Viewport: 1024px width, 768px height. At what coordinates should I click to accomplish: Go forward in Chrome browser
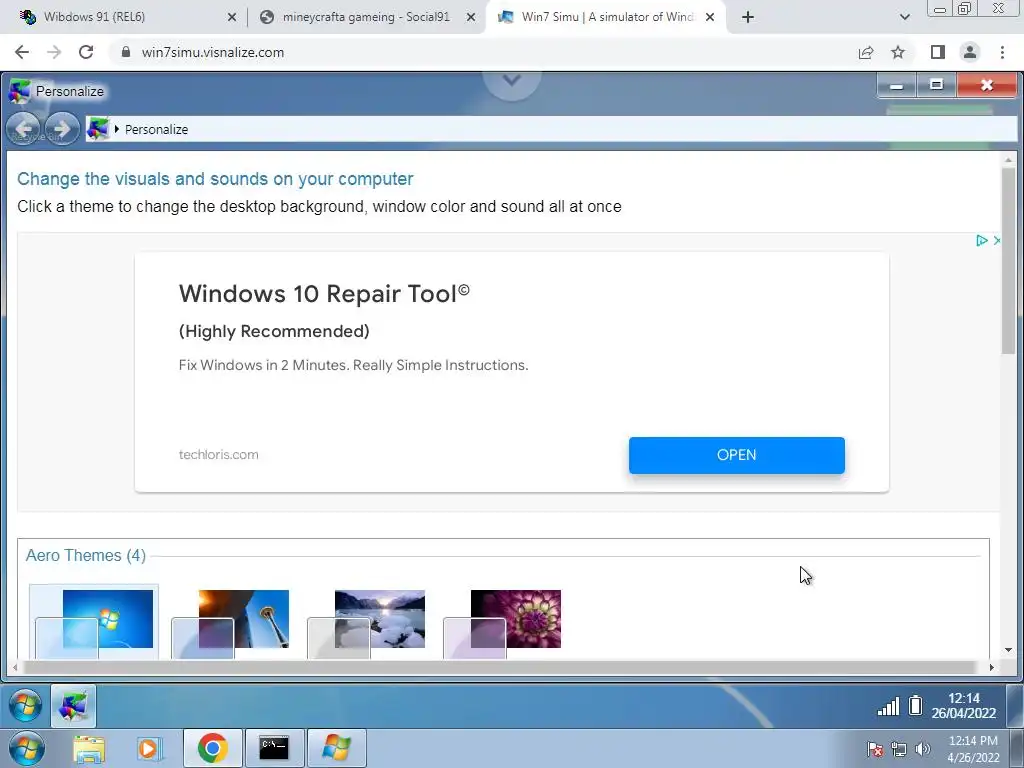pyautogui.click(x=54, y=52)
